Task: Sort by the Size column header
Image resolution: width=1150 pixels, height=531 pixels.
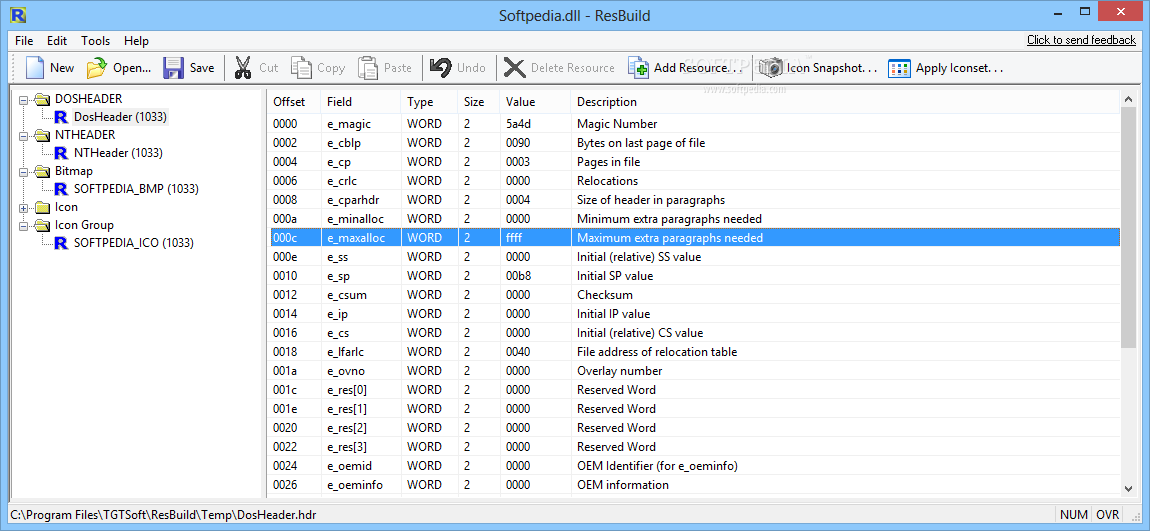Action: 479,102
